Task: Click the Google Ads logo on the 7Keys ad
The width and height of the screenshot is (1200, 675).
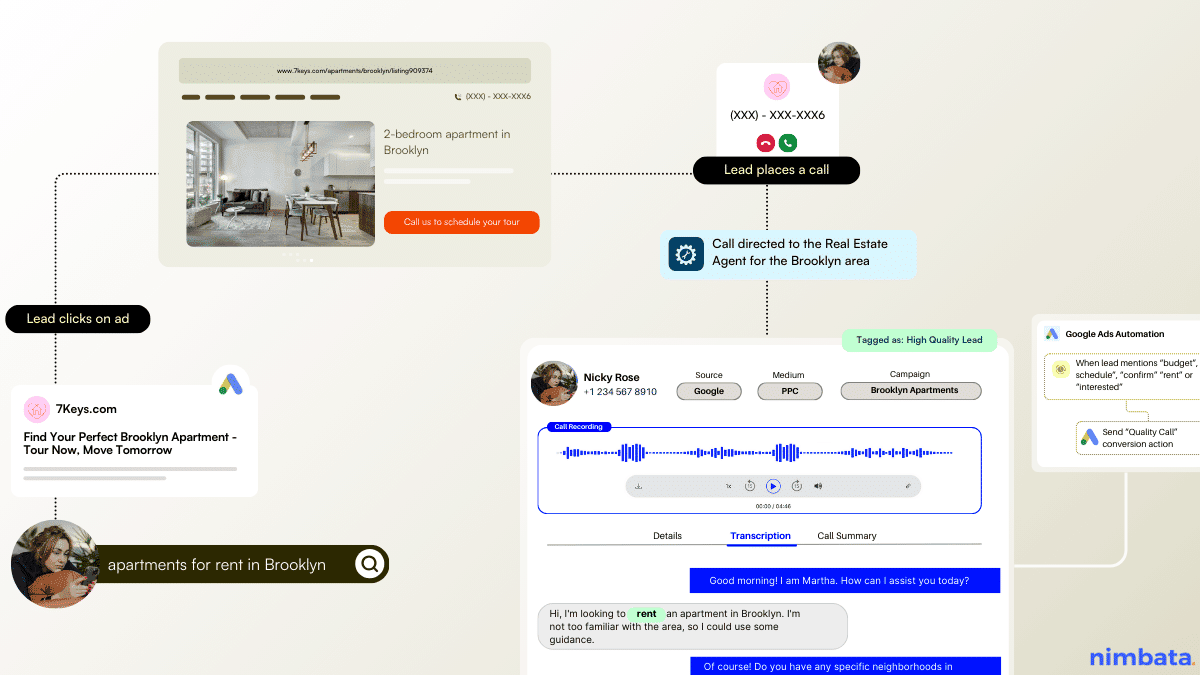Action: tap(231, 383)
